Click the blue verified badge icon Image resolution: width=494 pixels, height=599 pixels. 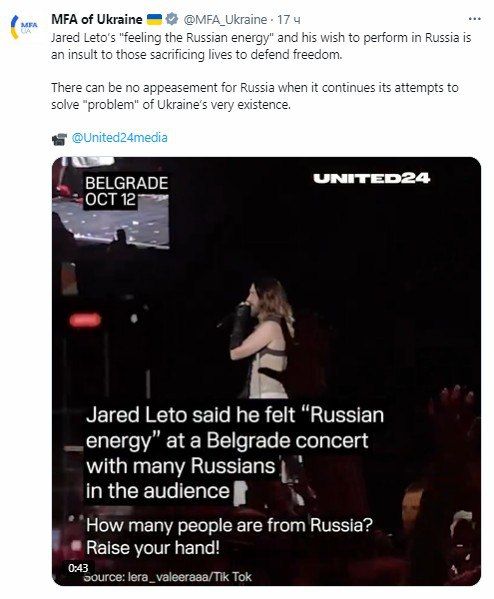(x=172, y=19)
